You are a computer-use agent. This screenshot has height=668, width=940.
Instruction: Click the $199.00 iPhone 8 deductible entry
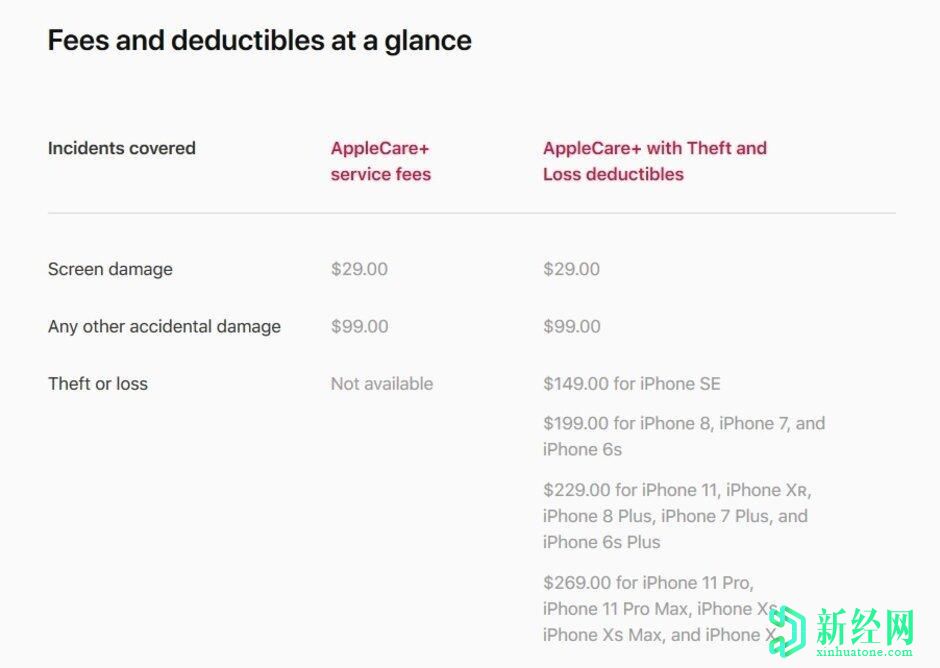tap(683, 436)
